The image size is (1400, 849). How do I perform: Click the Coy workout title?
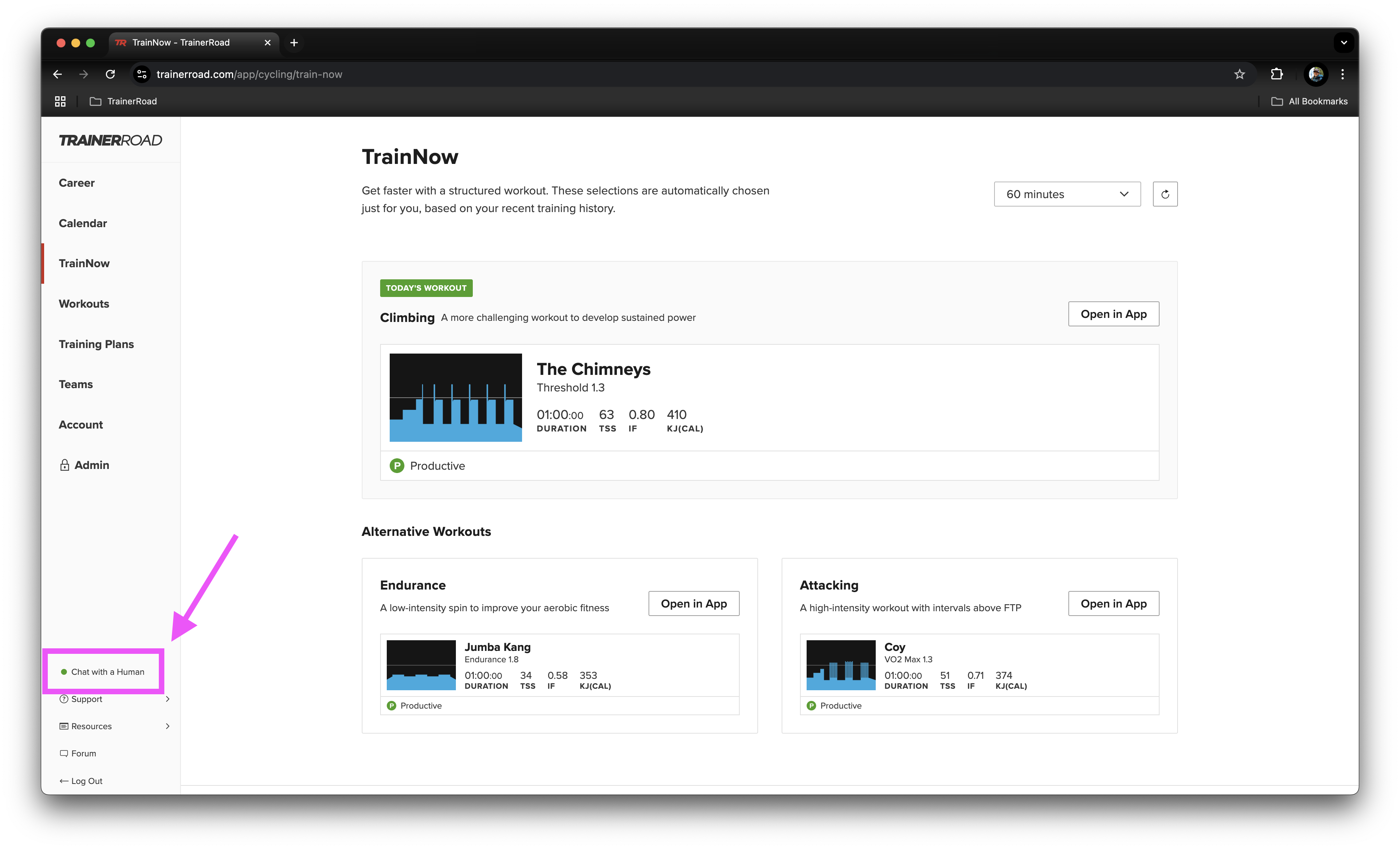click(x=894, y=647)
